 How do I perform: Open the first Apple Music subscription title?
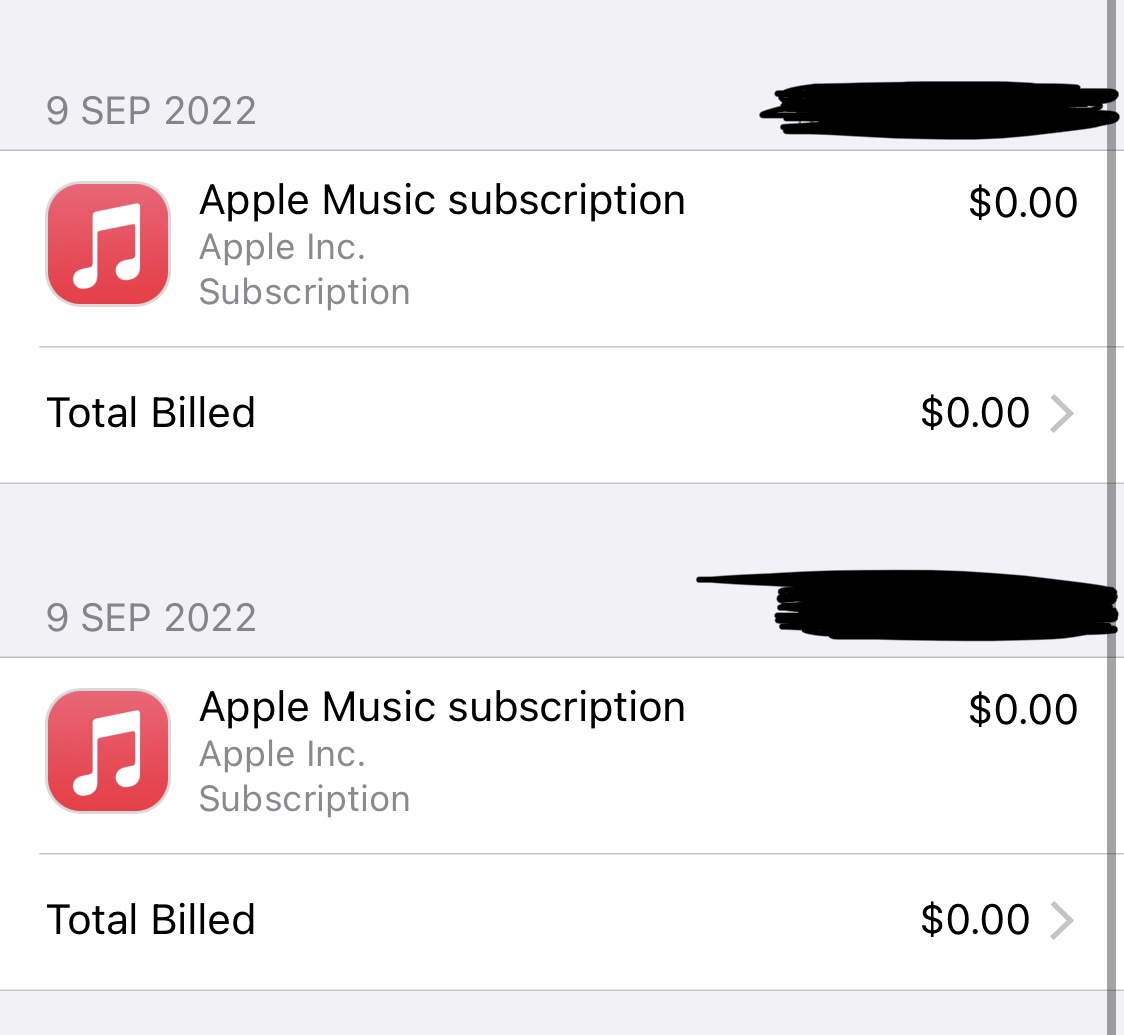[442, 201]
